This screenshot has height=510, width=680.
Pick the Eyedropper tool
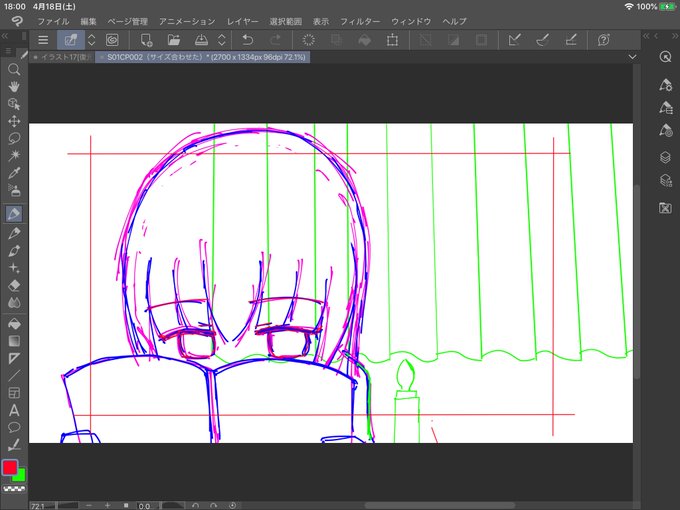tap(14, 173)
